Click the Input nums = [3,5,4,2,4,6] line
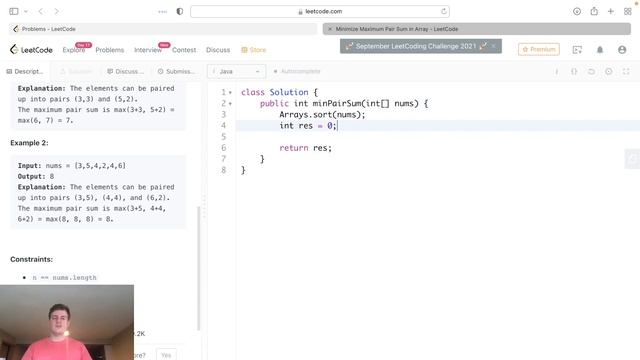 point(72,166)
